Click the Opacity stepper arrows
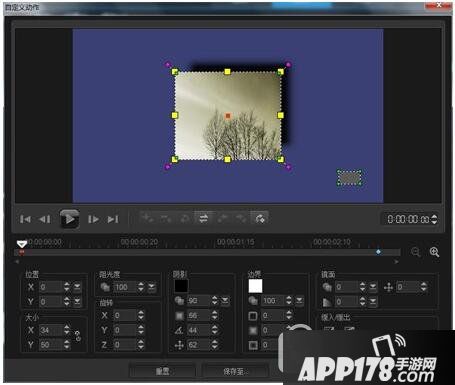 [141, 287]
